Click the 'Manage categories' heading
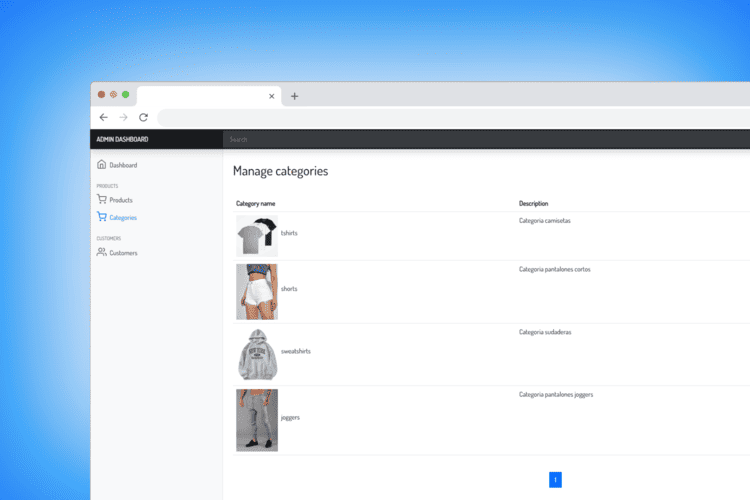The height and width of the screenshot is (500, 750). click(x=280, y=171)
